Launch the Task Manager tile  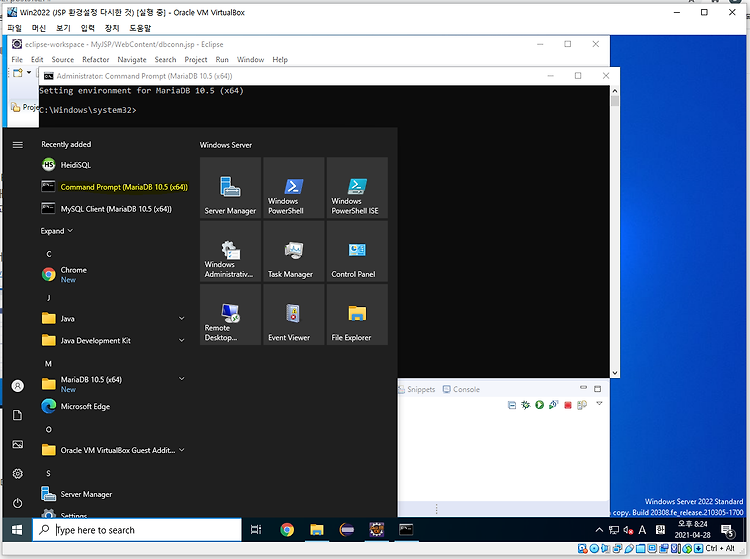(x=294, y=252)
